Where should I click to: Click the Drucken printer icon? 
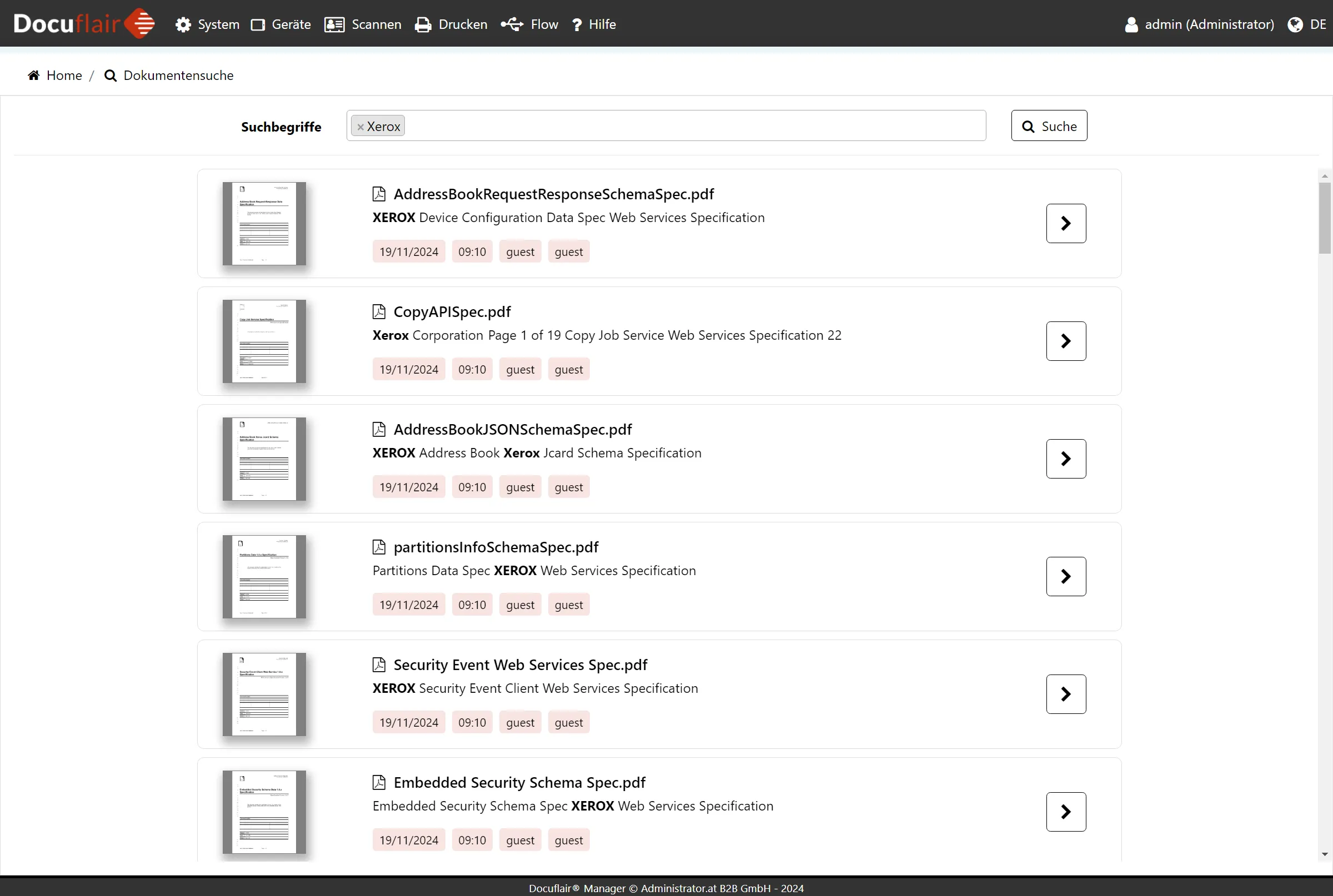(423, 24)
